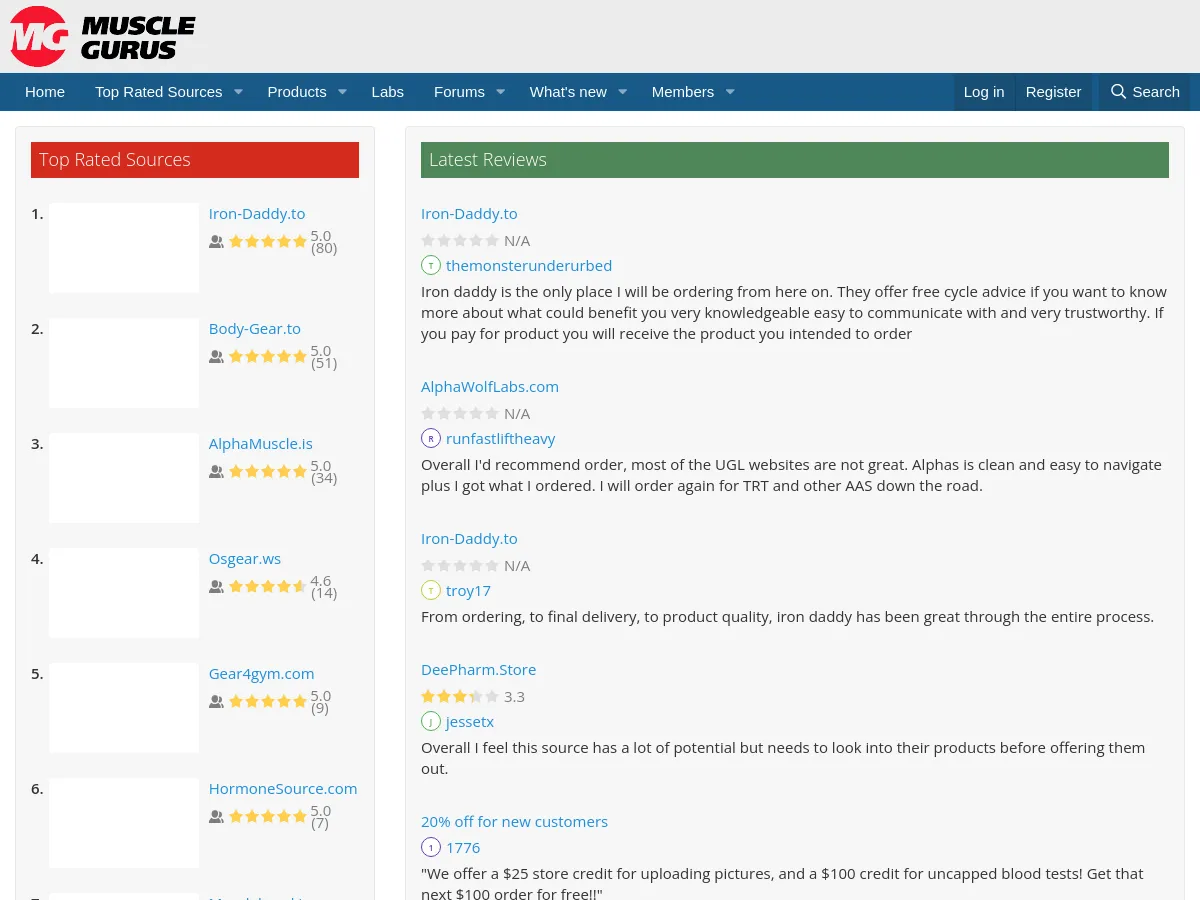Click themonsterunderurbed's avatar icon
Viewport: 1200px width, 900px height.
(431, 265)
